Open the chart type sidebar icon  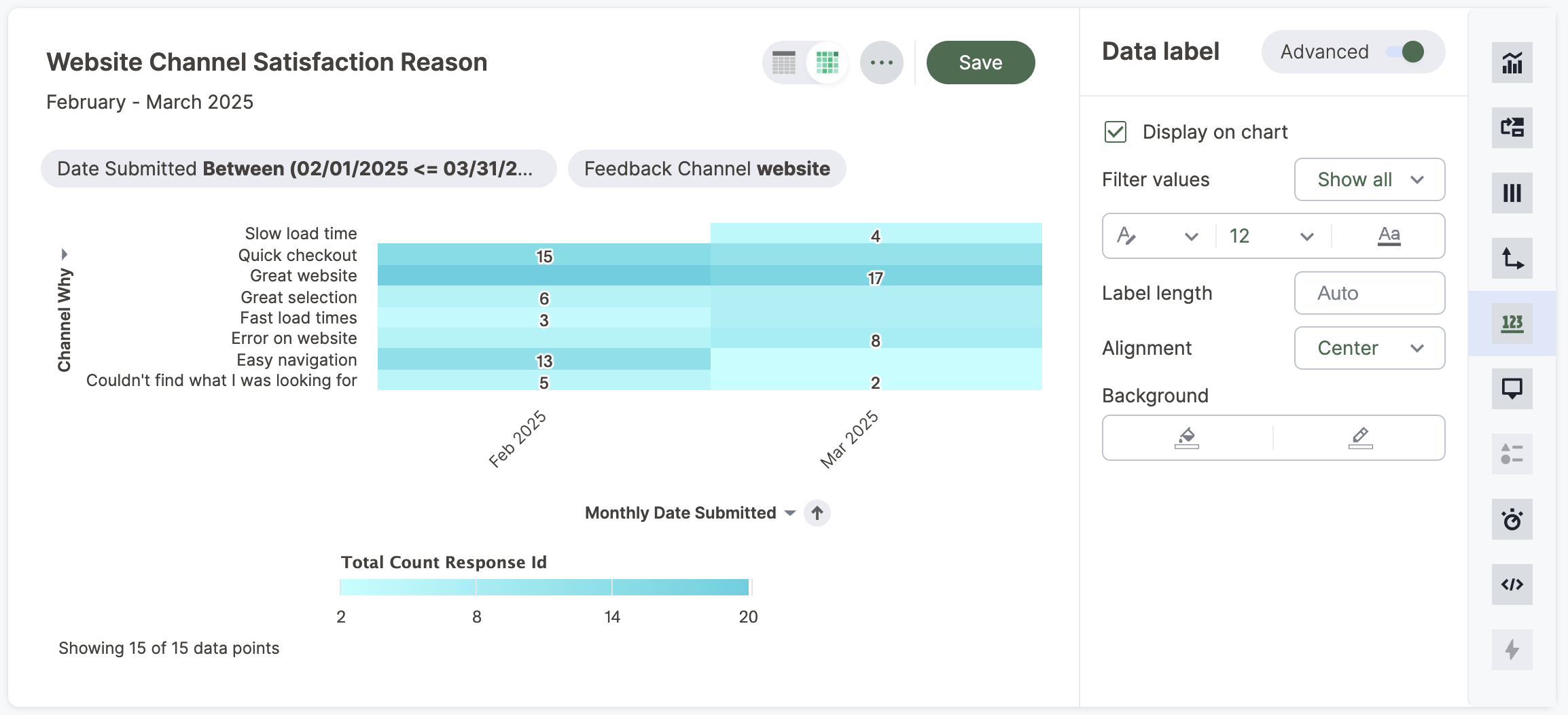[1512, 63]
